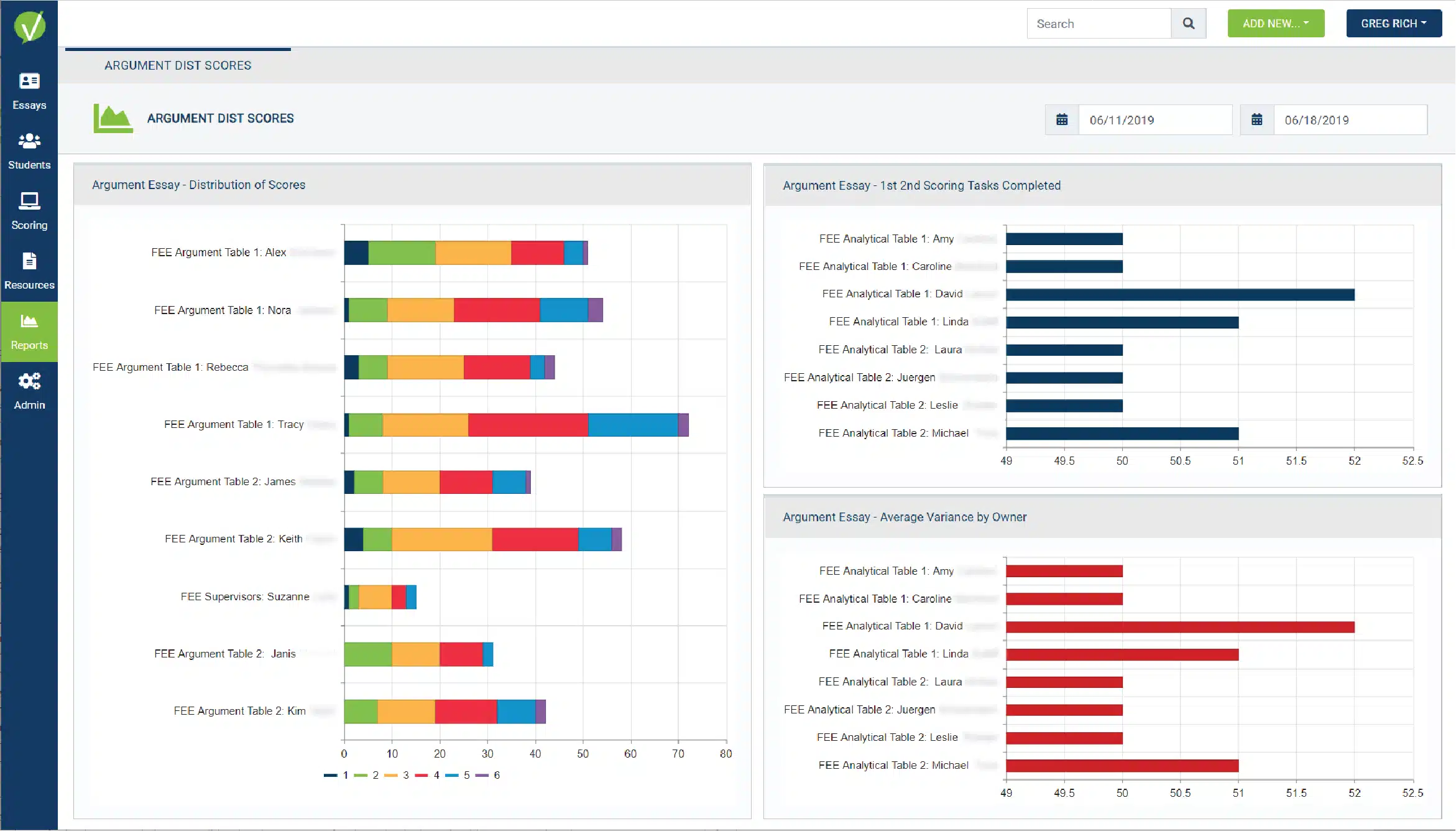Toggle score 3 series in legend
This screenshot has width=1456, height=831.
pyautogui.click(x=397, y=775)
